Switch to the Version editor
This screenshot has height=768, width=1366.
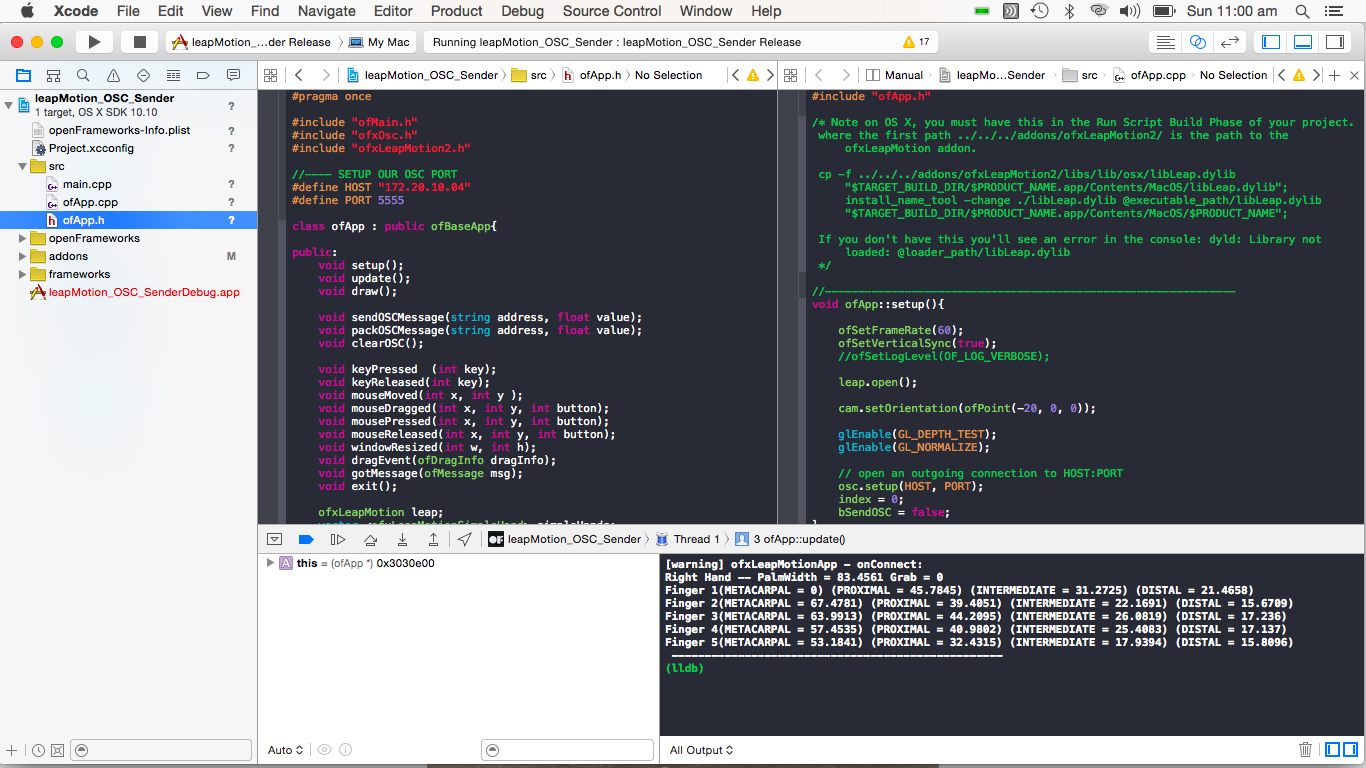pos(1230,42)
